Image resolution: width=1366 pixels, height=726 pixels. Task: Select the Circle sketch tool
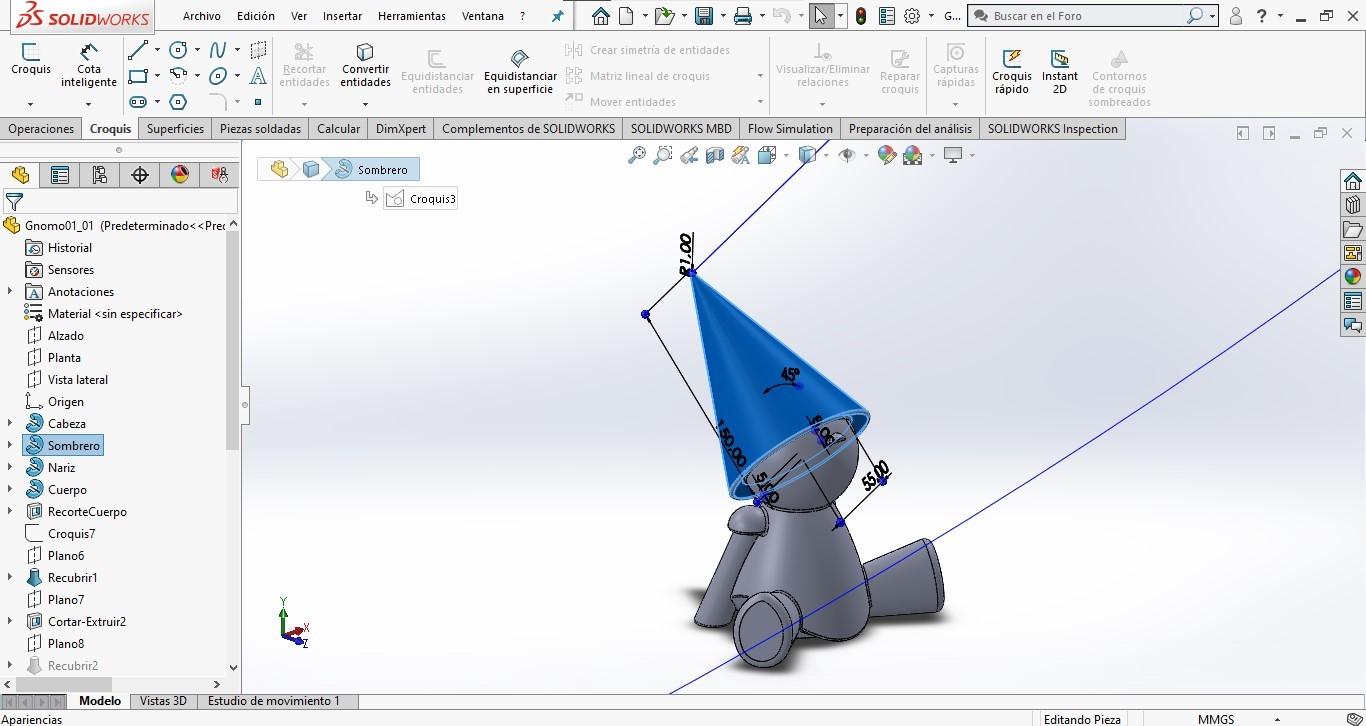coord(179,50)
